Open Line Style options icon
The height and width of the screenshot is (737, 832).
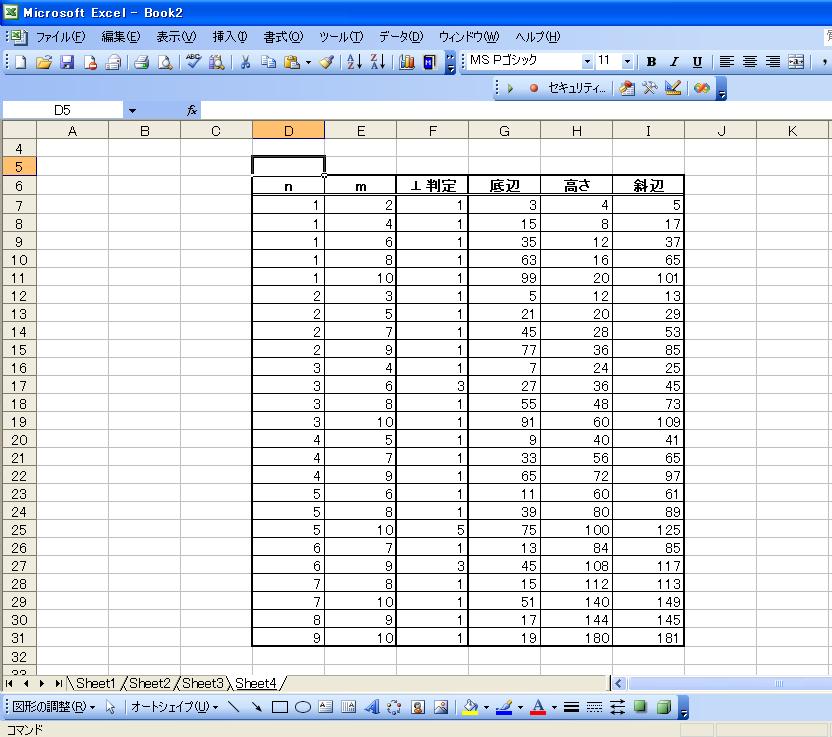point(571,707)
